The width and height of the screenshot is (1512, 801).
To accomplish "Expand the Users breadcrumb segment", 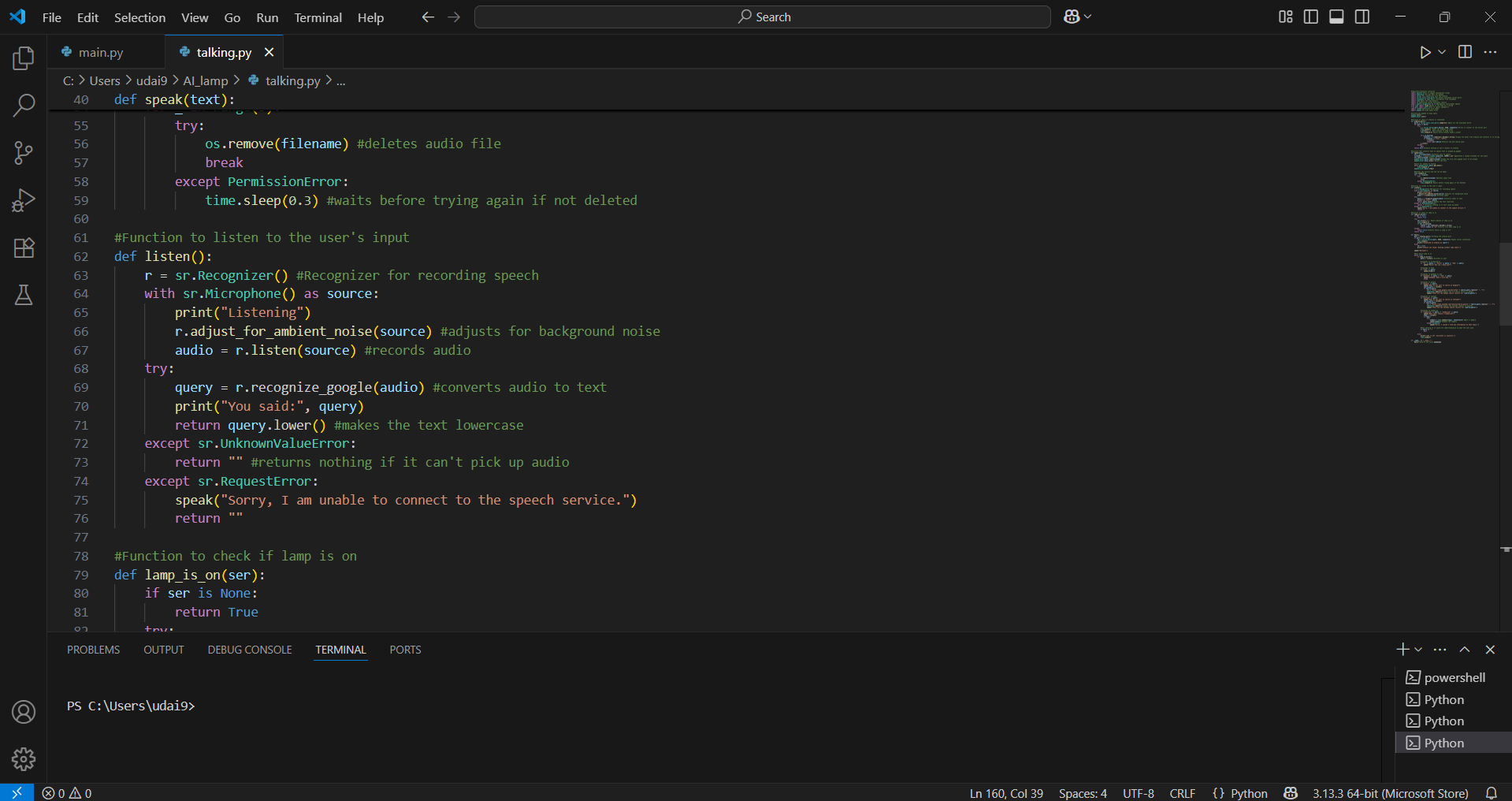I will pos(105,80).
